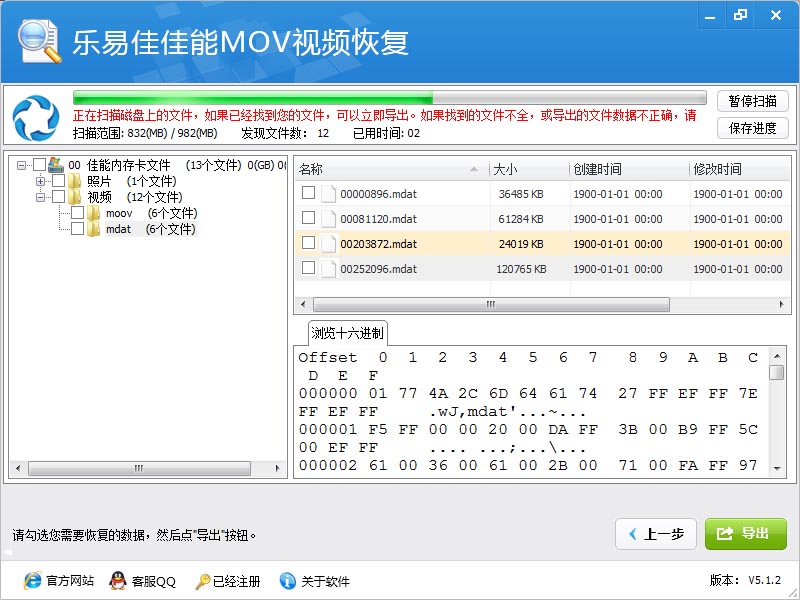Switch to 浏览十六进制 tab
800x600 pixels.
[x=347, y=333]
